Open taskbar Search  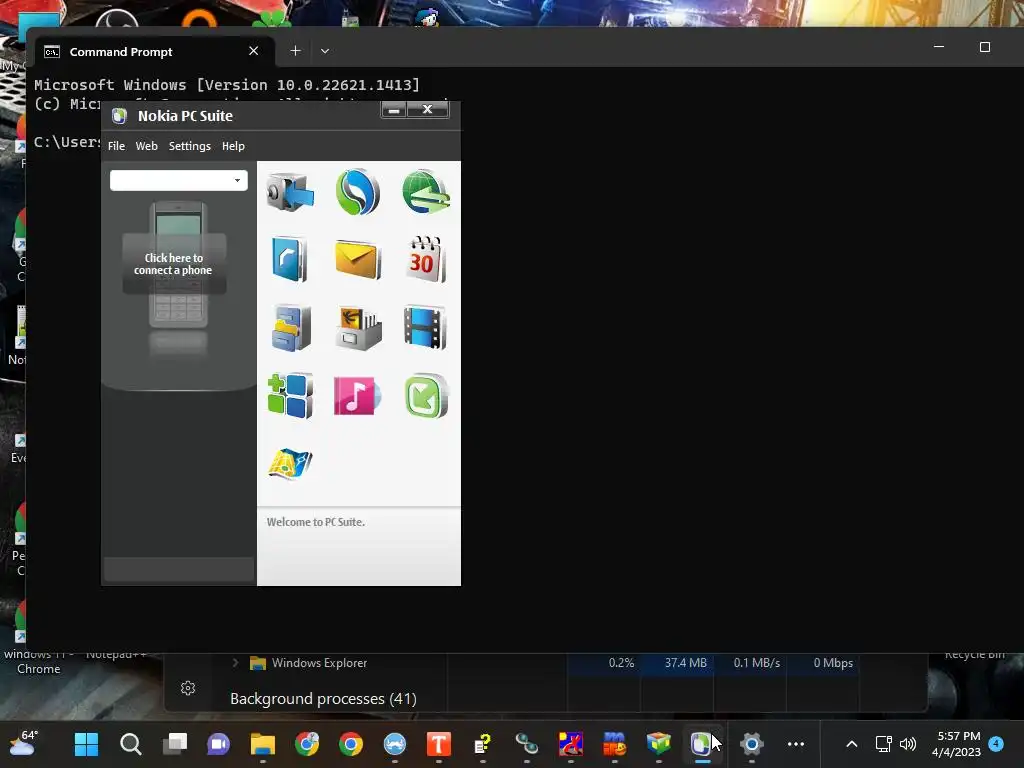(131, 744)
